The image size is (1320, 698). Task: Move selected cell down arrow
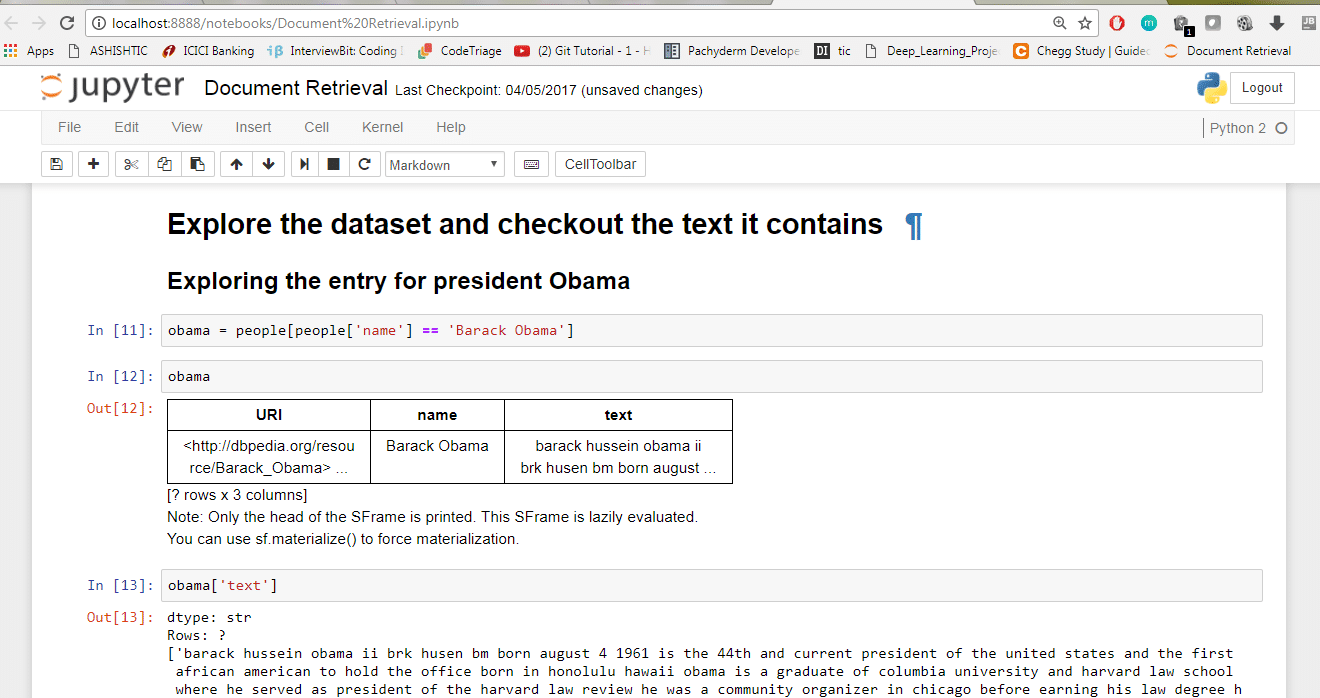point(268,165)
